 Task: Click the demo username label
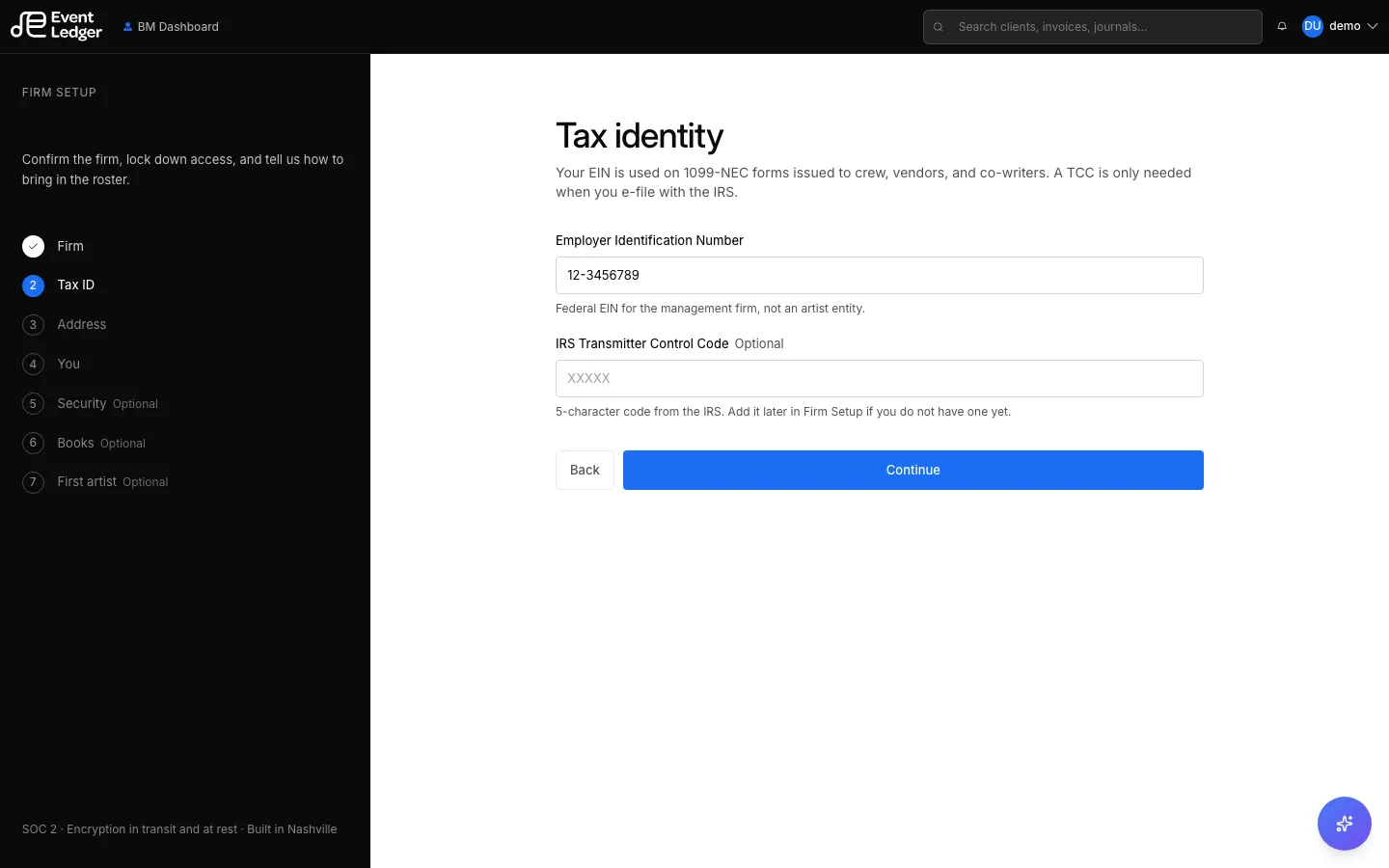pyautogui.click(x=1345, y=27)
